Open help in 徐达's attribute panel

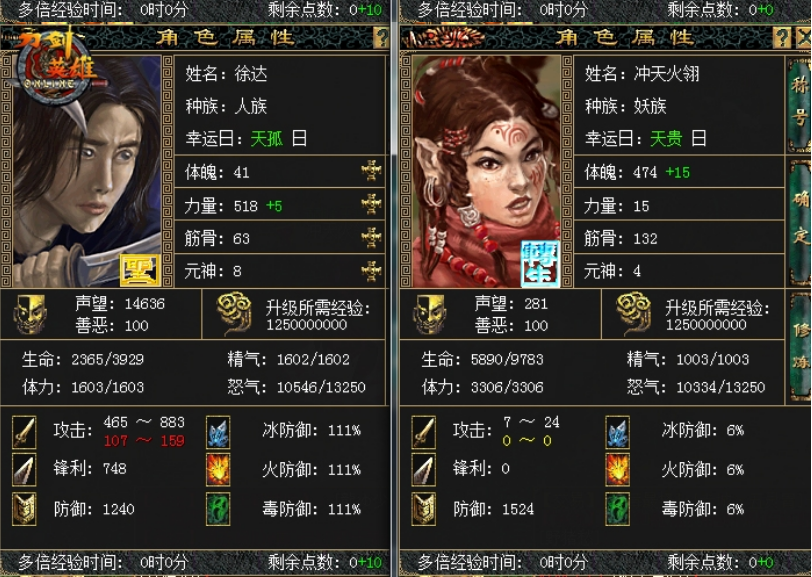(381, 37)
